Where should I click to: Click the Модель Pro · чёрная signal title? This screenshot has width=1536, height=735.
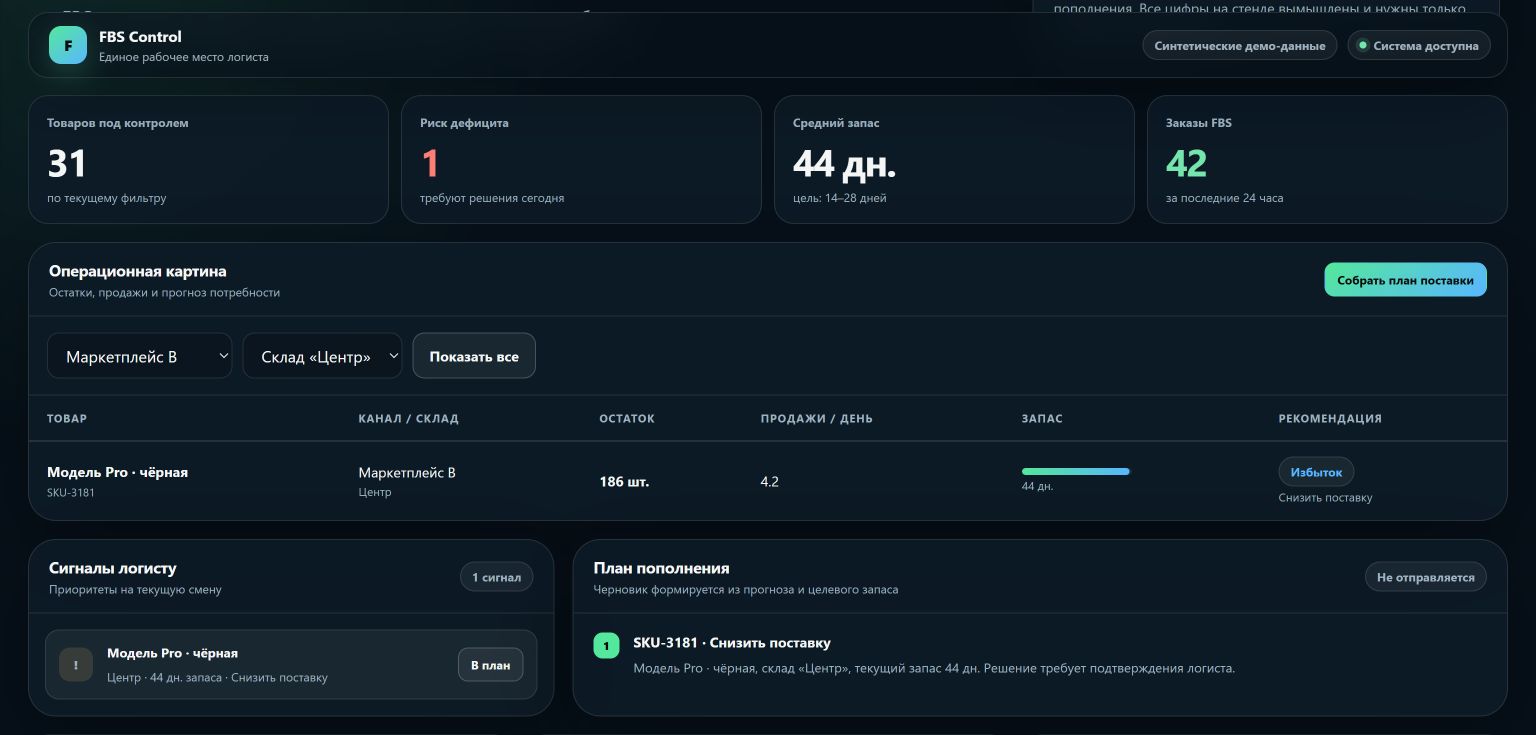[172, 653]
